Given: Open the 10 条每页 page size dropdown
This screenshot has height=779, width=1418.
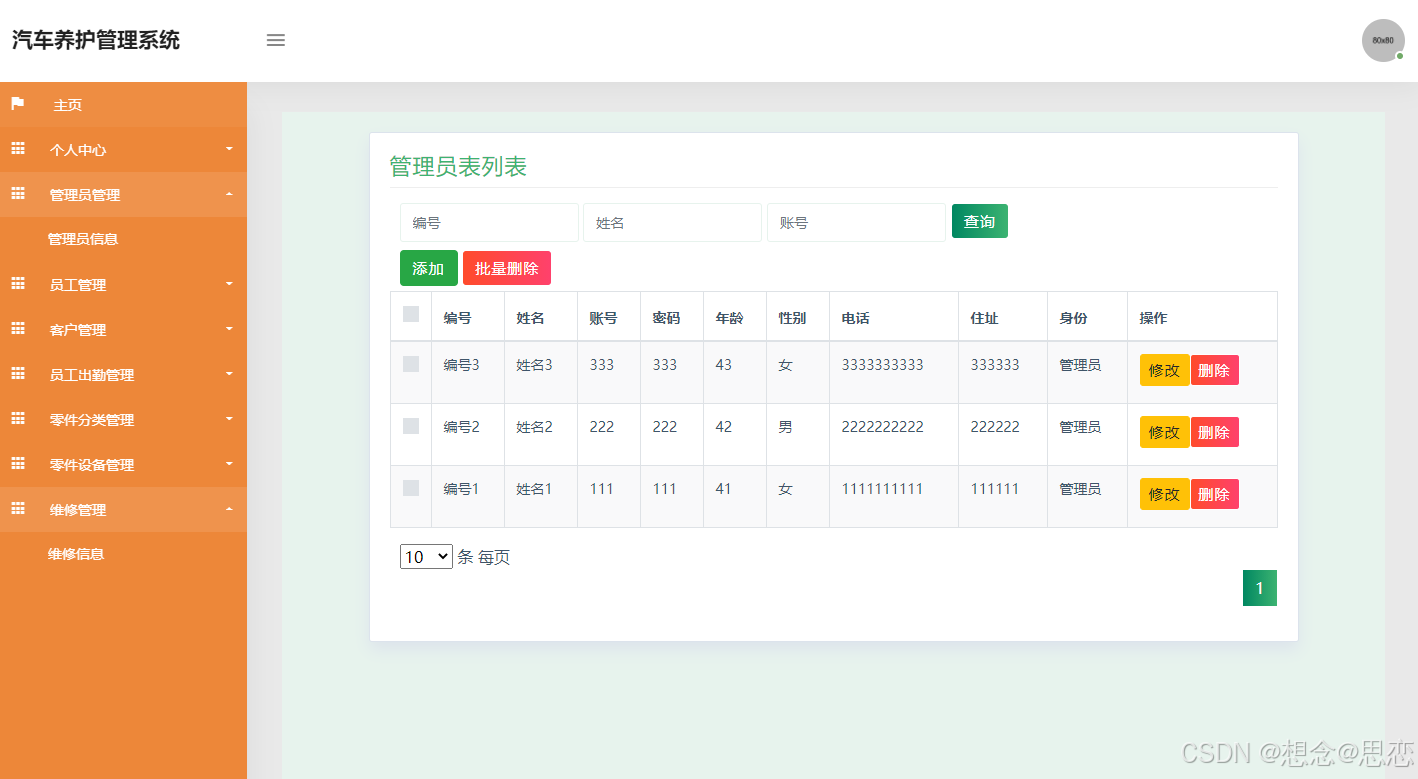Looking at the screenshot, I should [426, 557].
